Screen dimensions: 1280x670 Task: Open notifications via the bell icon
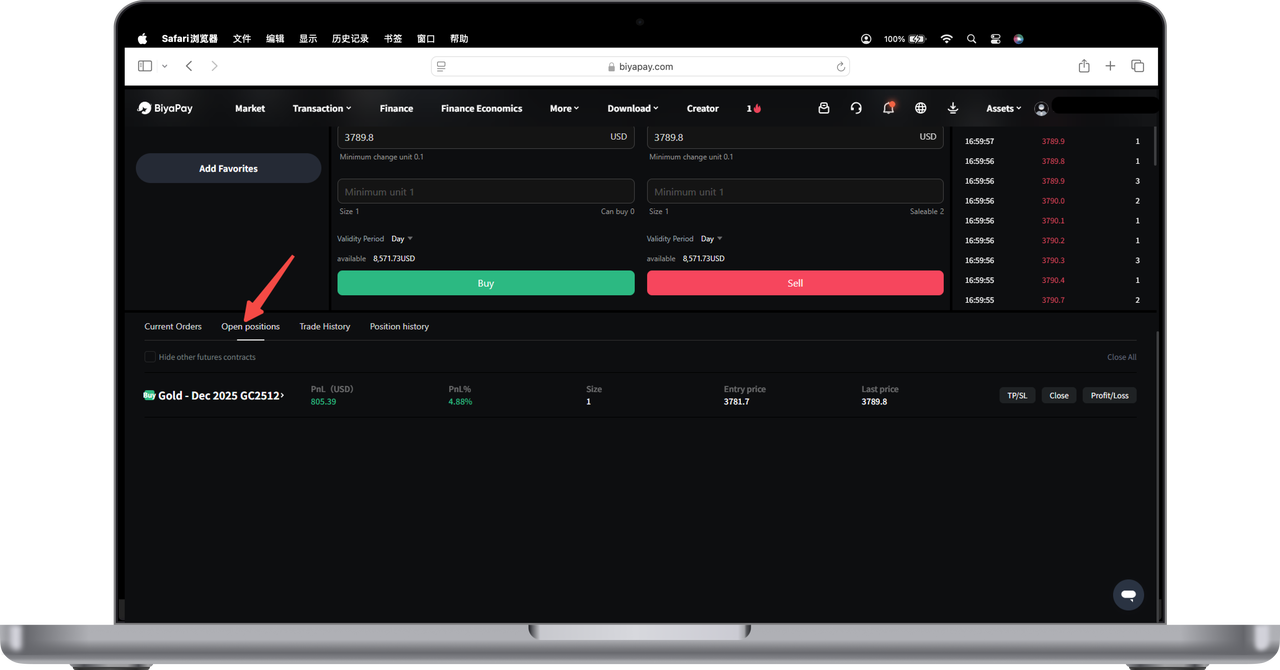point(888,108)
